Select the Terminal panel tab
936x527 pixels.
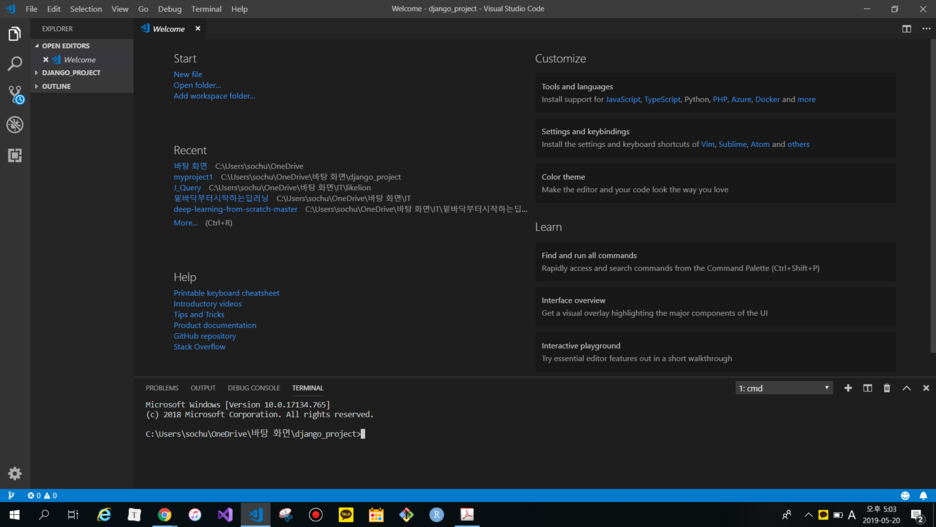point(307,388)
